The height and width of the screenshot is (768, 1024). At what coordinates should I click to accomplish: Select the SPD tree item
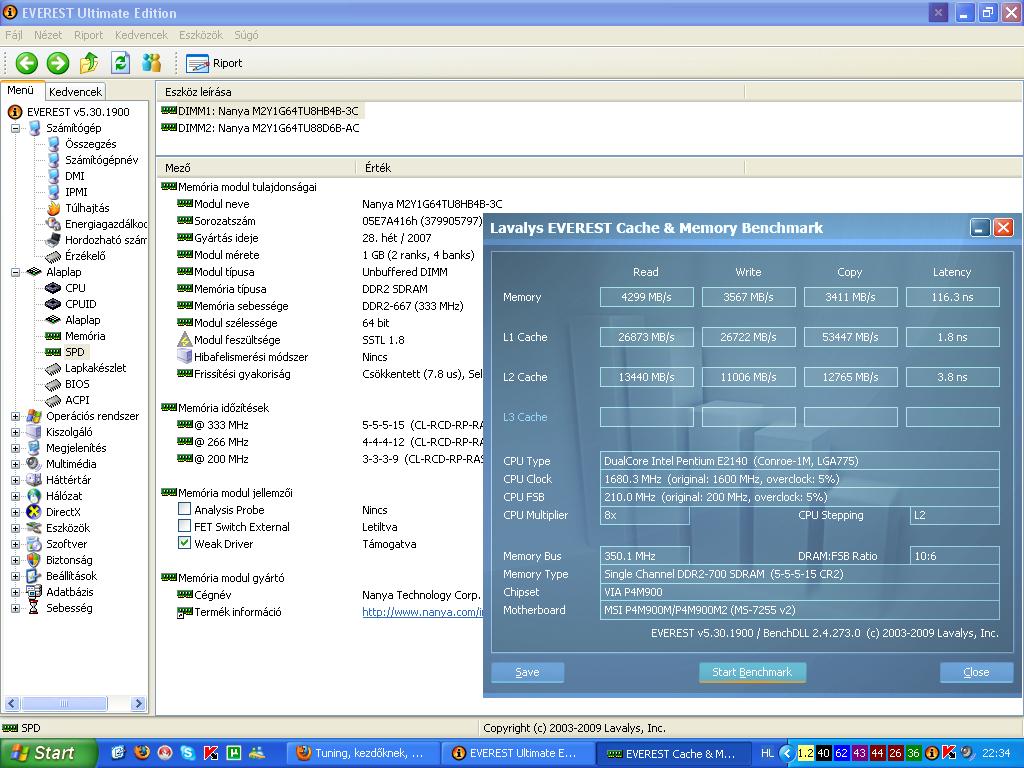75,352
